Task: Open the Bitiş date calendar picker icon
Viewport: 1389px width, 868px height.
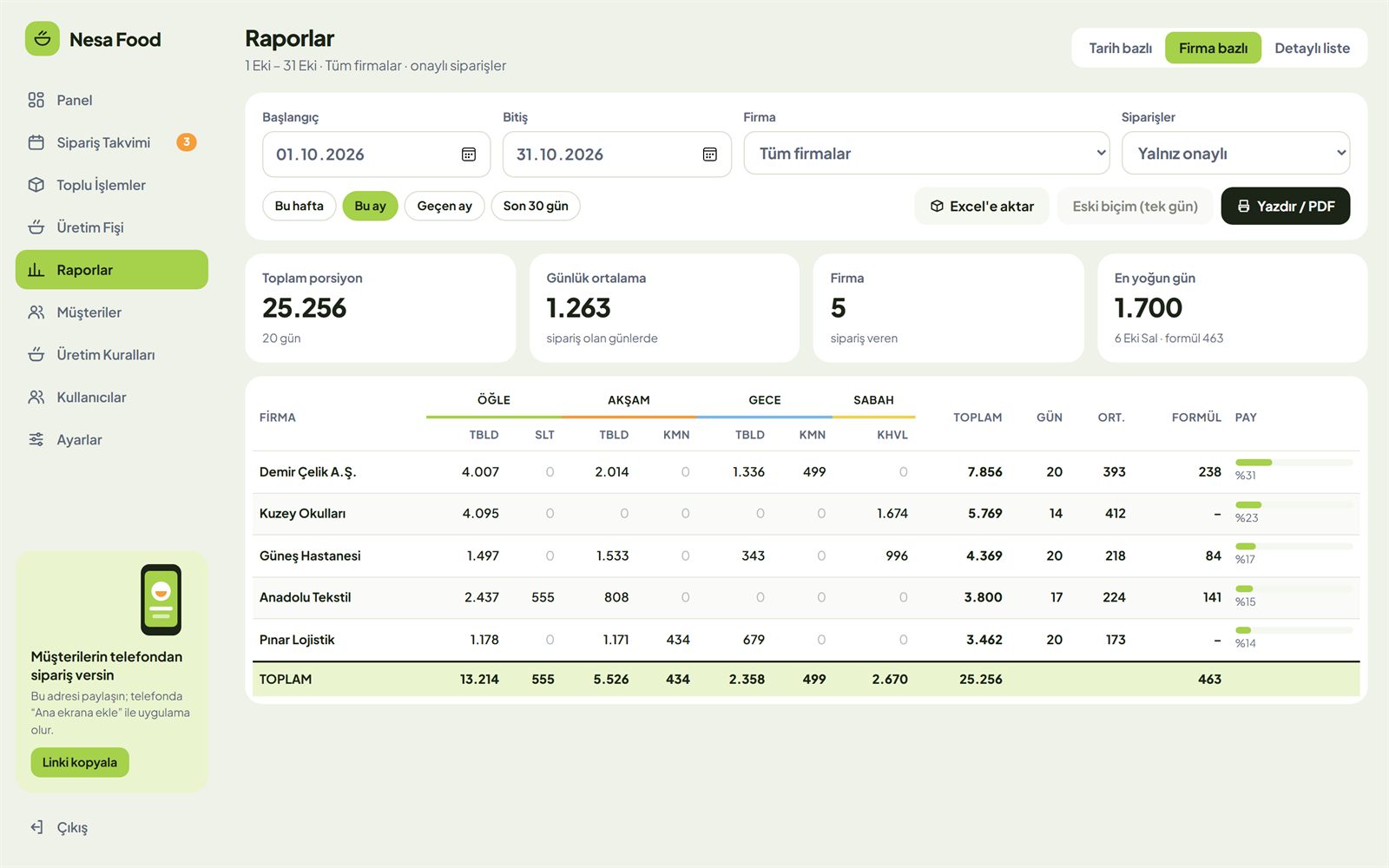Action: pos(709,155)
